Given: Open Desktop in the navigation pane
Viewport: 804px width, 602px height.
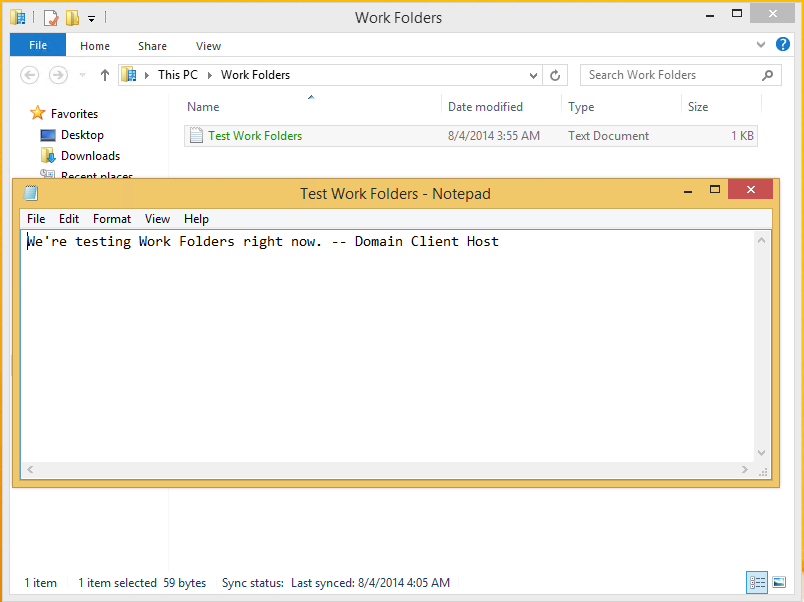Looking at the screenshot, I should click(82, 135).
